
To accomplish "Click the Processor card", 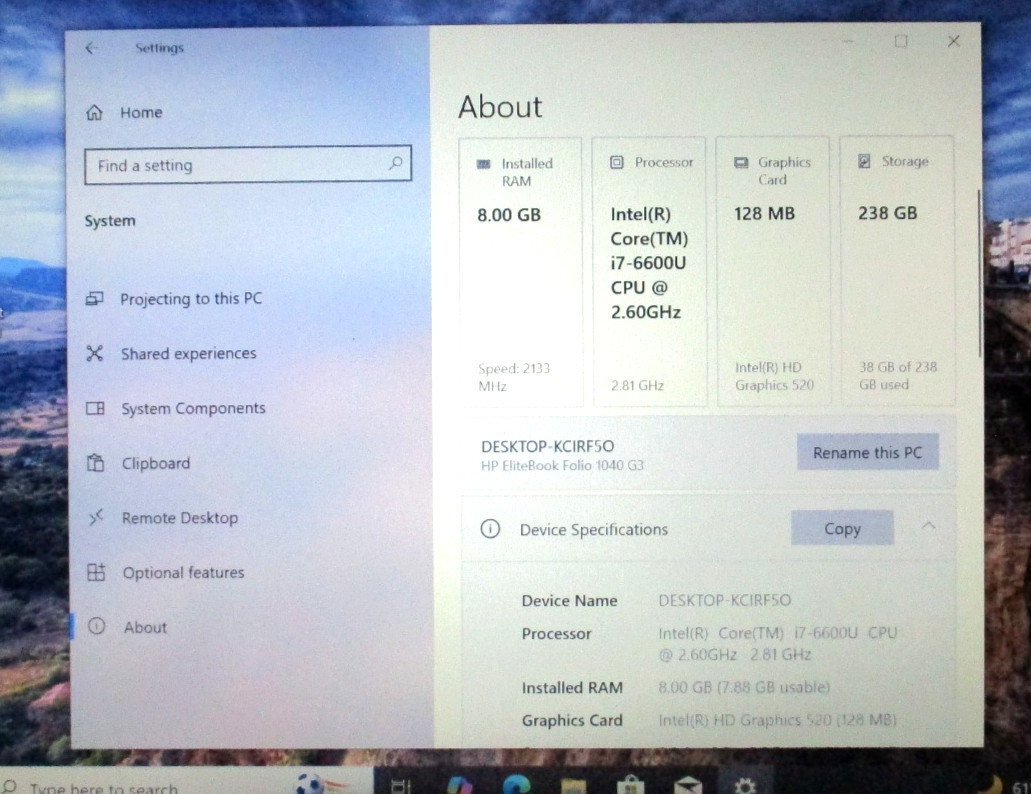I will tap(650, 271).
